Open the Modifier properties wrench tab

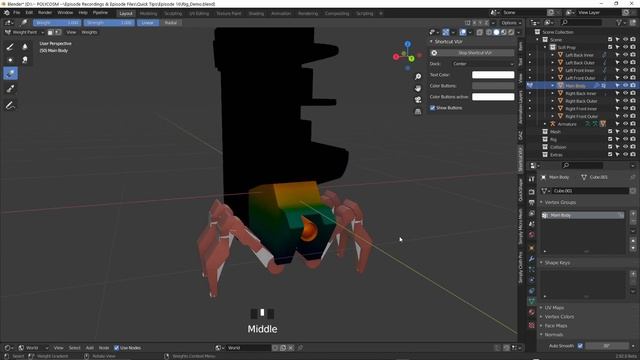531,259
